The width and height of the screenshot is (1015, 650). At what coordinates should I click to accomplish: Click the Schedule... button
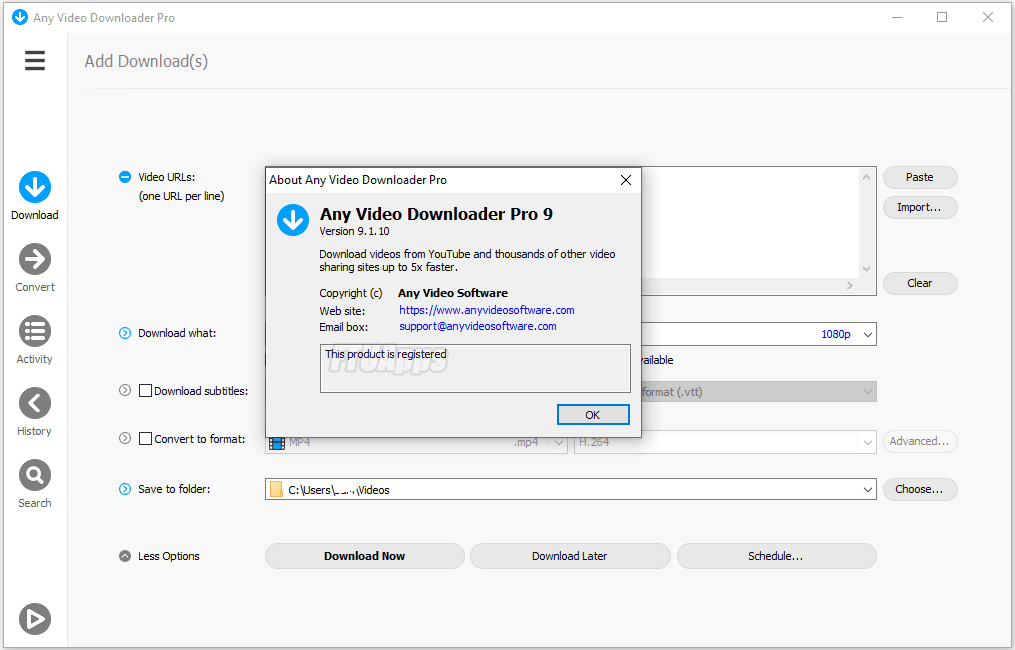776,556
